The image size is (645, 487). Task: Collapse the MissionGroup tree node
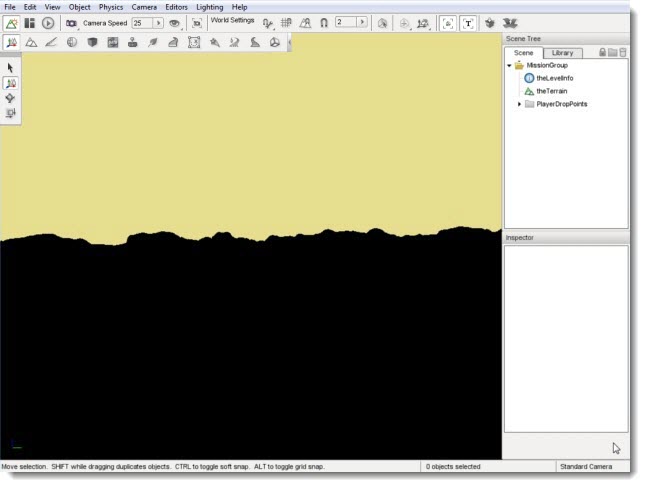[509, 65]
